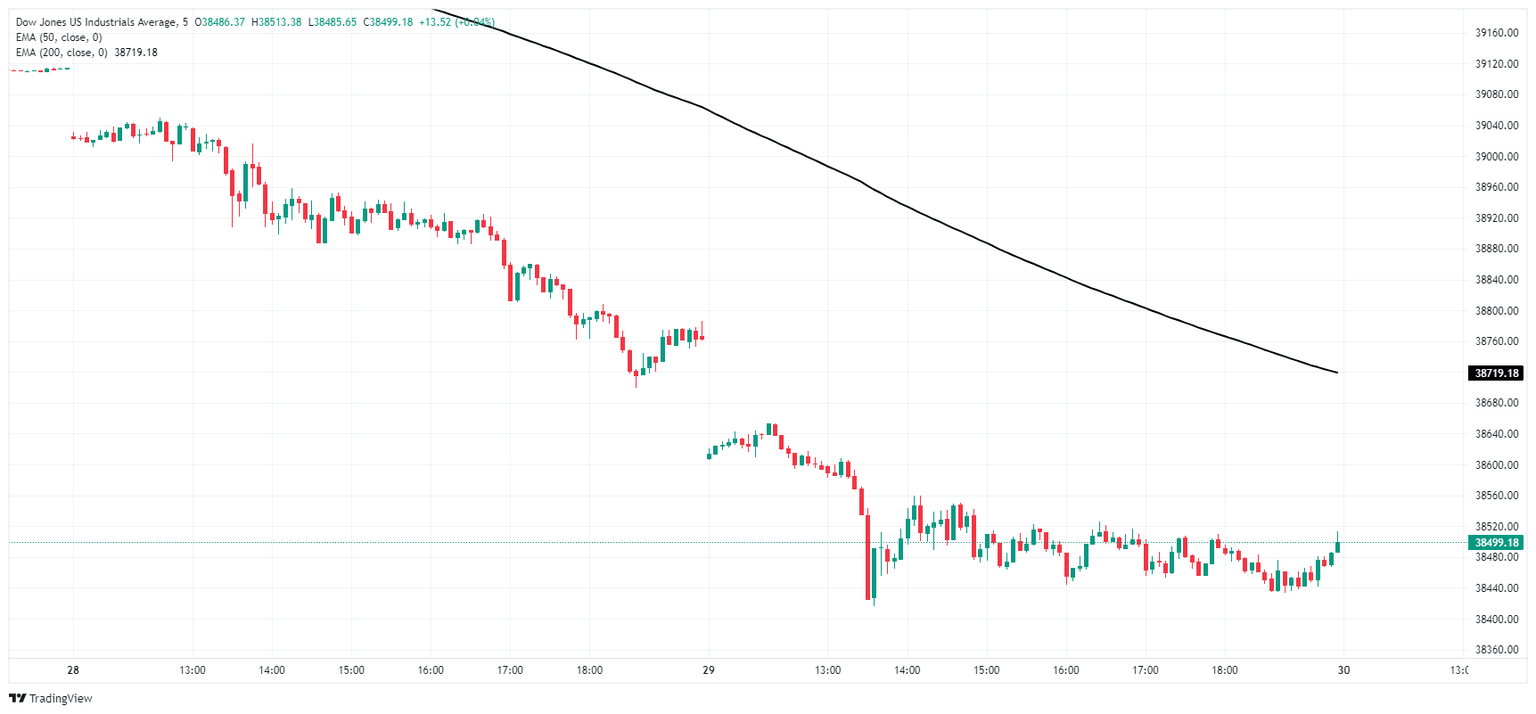Image resolution: width=1536 pixels, height=714 pixels.
Task: Click the 39000.00 price axis label
Action: click(x=1496, y=157)
